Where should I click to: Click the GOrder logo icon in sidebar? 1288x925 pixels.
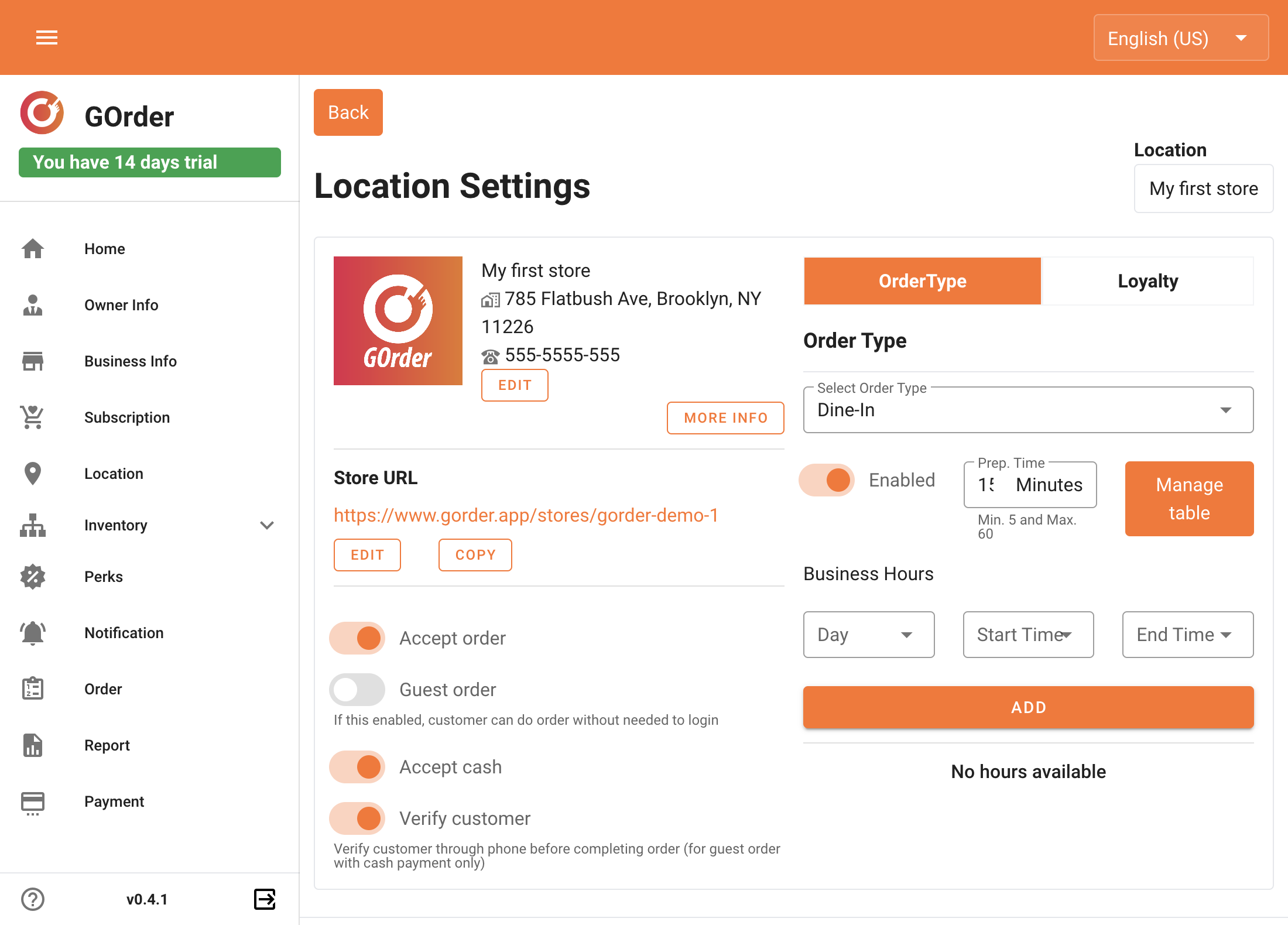[x=42, y=113]
